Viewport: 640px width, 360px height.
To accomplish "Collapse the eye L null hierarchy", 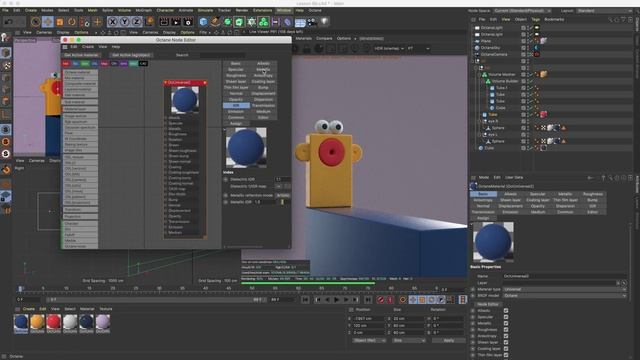I will coord(479,135).
